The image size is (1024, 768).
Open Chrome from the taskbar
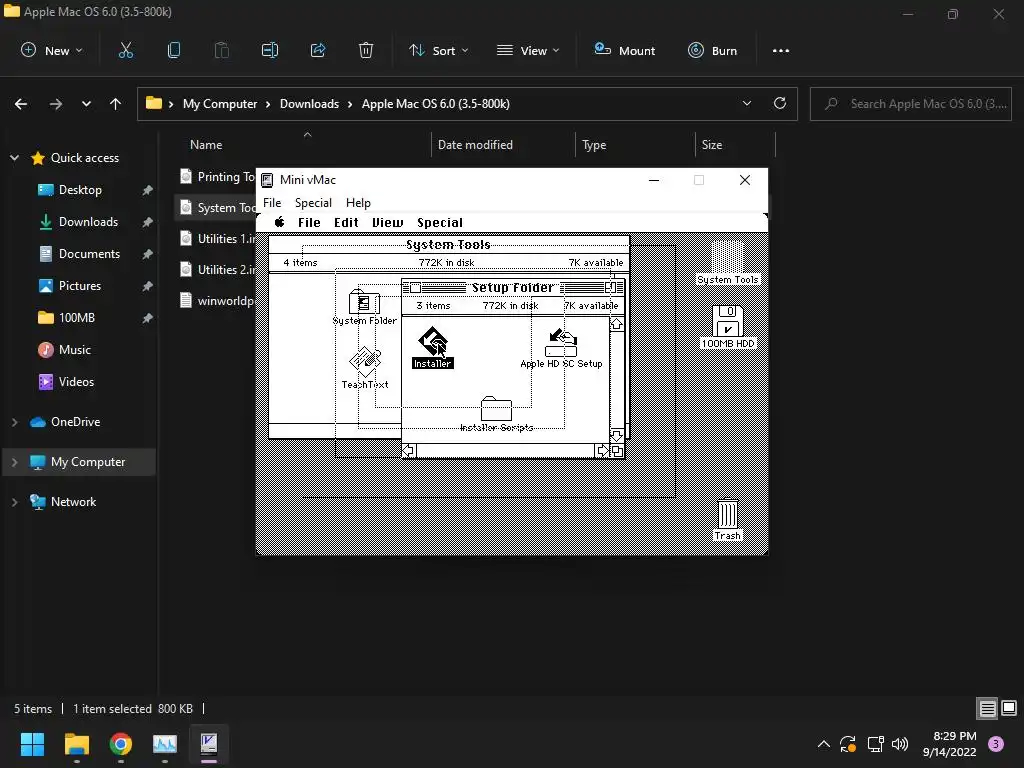[121, 744]
